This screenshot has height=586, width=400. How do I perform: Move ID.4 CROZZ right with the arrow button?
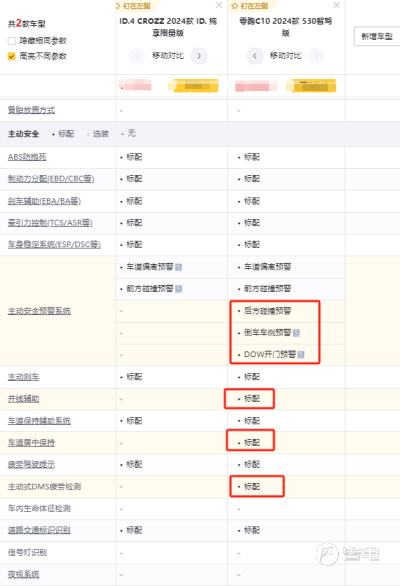(199, 56)
